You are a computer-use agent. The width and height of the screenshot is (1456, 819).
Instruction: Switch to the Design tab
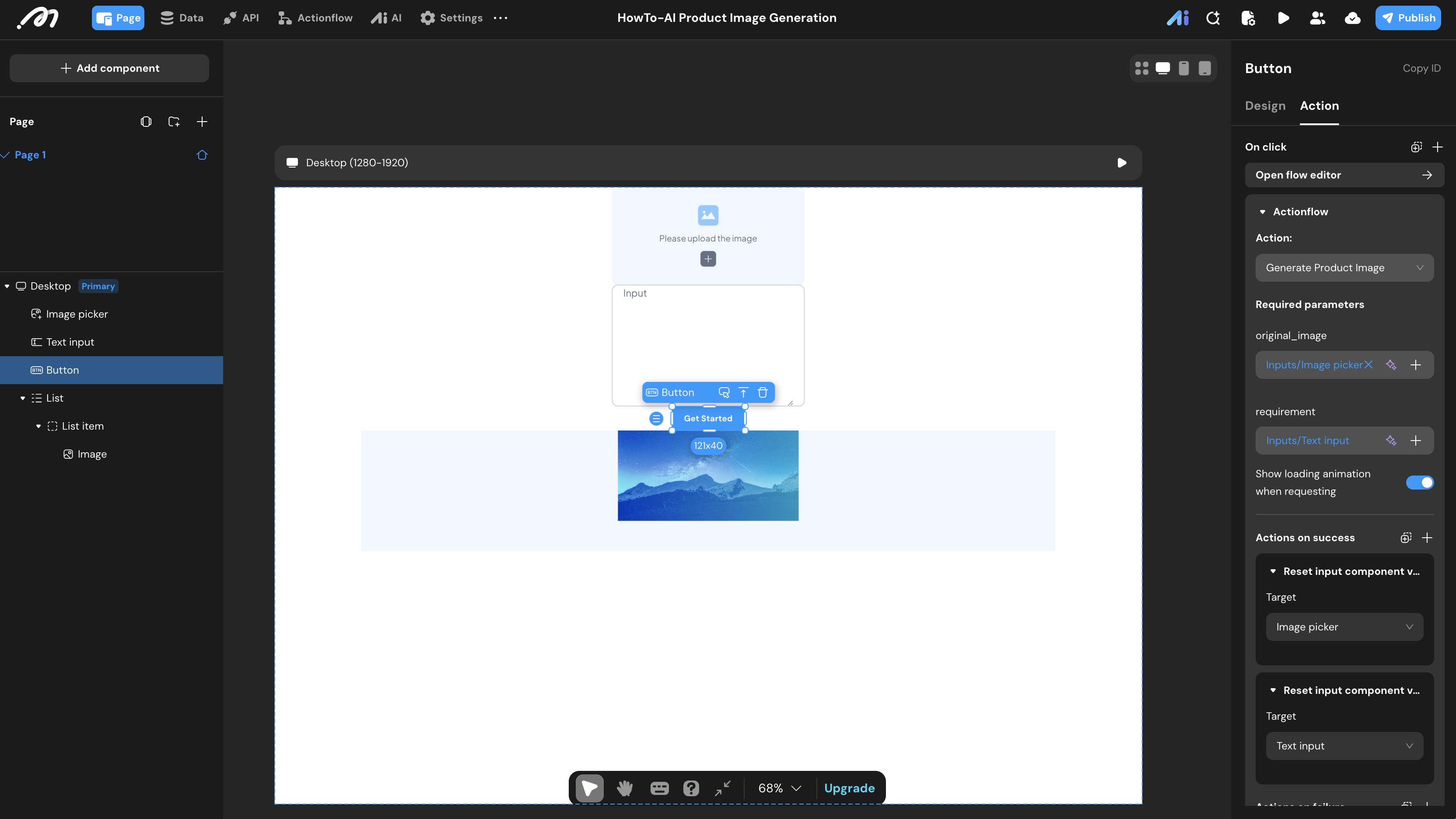(1265, 106)
